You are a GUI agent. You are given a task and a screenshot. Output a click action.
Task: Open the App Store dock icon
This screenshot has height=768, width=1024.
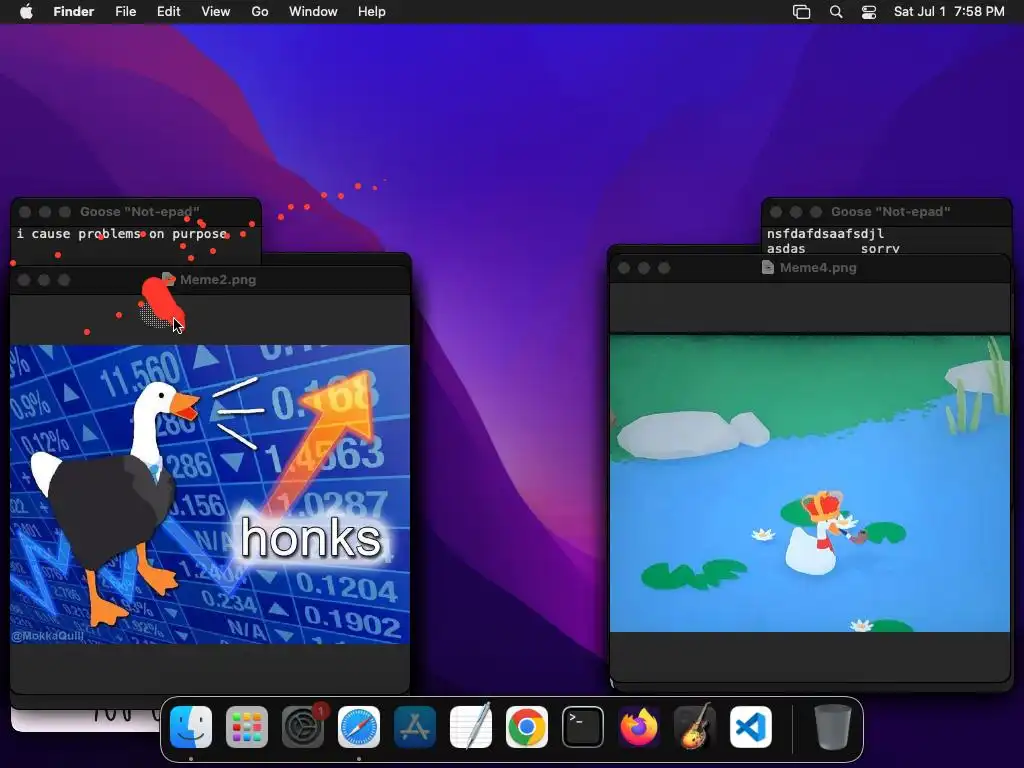click(x=415, y=727)
